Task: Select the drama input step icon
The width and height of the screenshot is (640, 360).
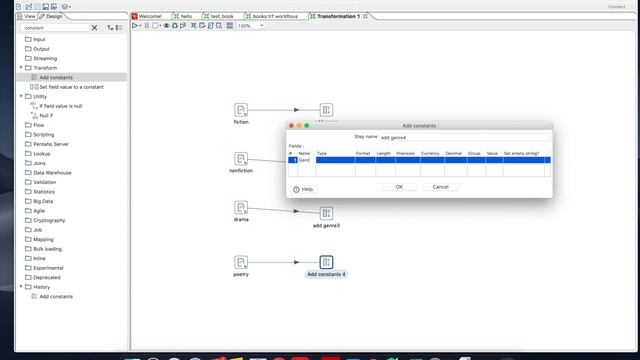Action: point(241,207)
